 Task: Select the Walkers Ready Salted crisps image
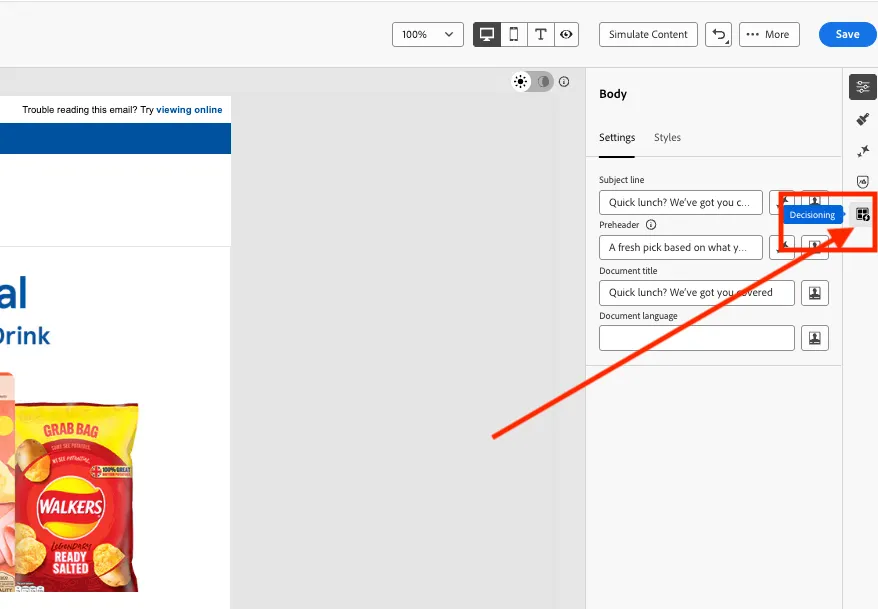point(76,496)
